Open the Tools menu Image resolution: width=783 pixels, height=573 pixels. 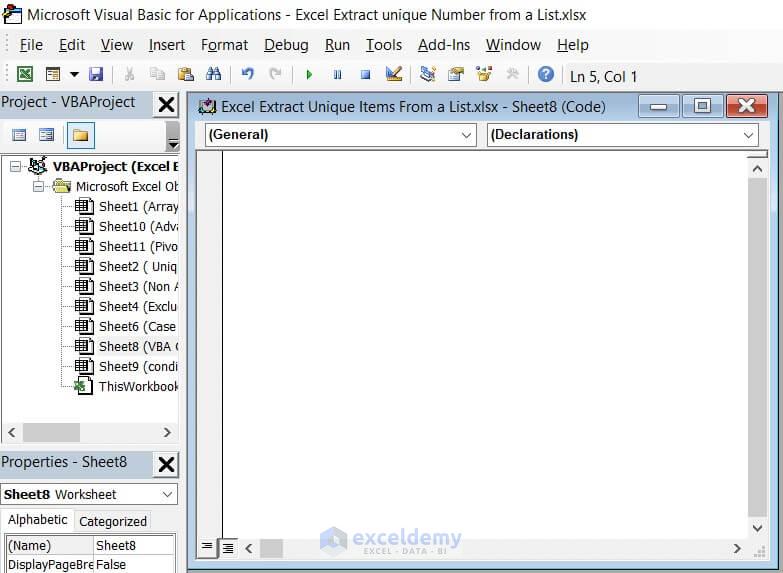click(384, 45)
